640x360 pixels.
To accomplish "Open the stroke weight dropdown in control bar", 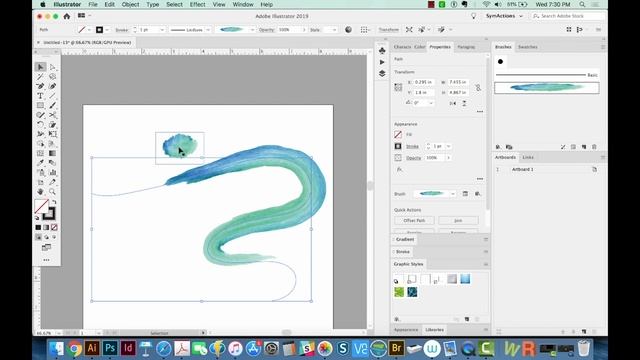I will click(162, 30).
